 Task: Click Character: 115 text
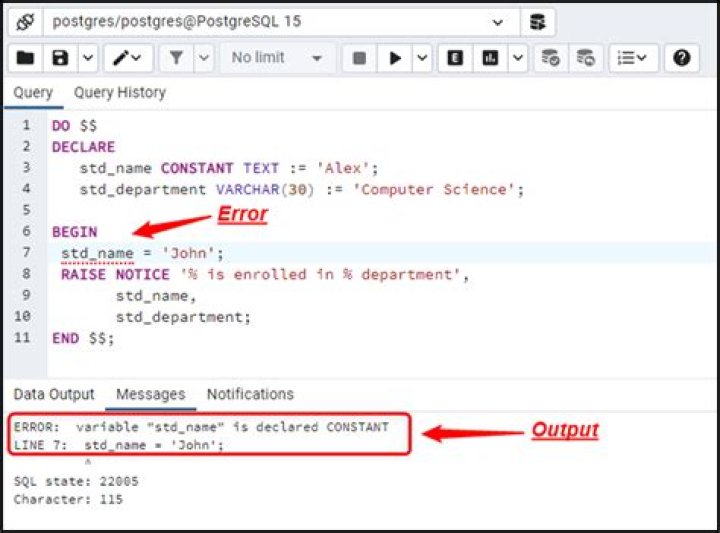(68, 499)
